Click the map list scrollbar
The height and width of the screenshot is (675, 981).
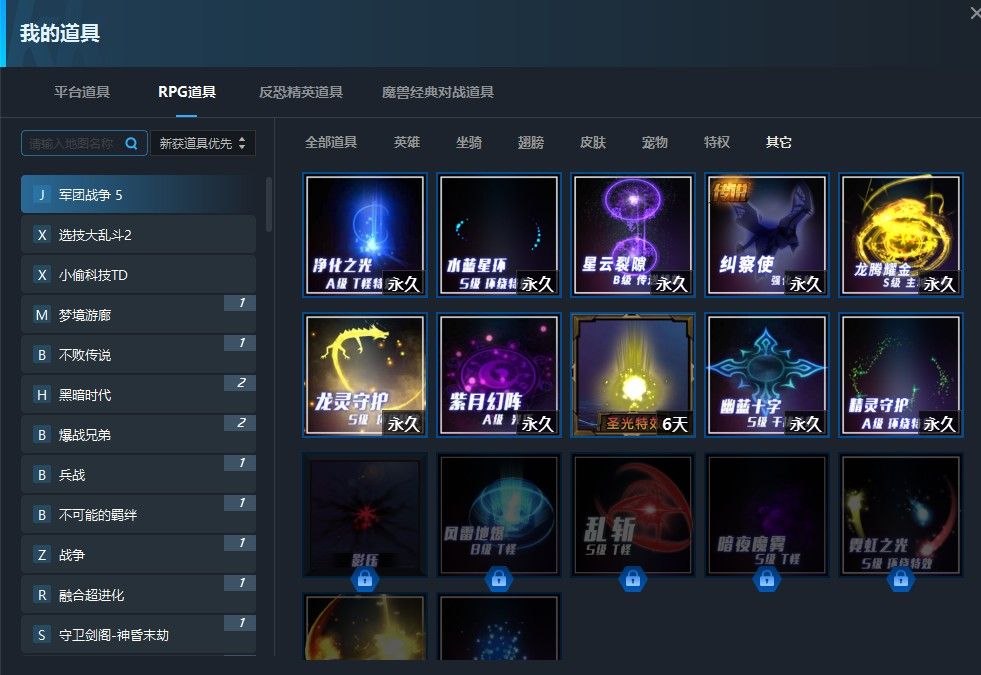pos(269,205)
